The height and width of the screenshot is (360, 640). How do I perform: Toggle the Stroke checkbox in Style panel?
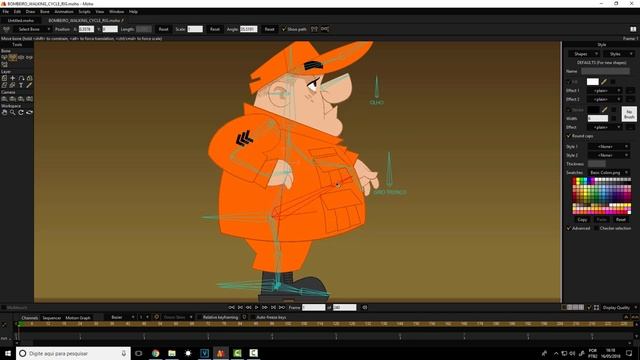point(569,110)
